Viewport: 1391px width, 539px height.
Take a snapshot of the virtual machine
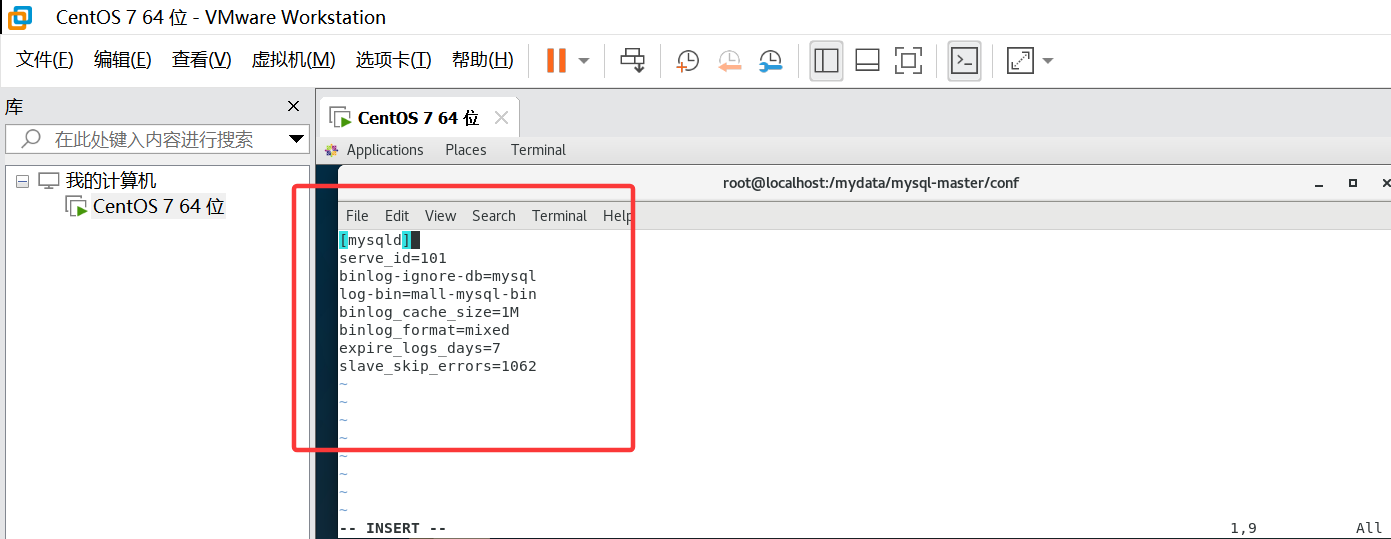(x=688, y=61)
